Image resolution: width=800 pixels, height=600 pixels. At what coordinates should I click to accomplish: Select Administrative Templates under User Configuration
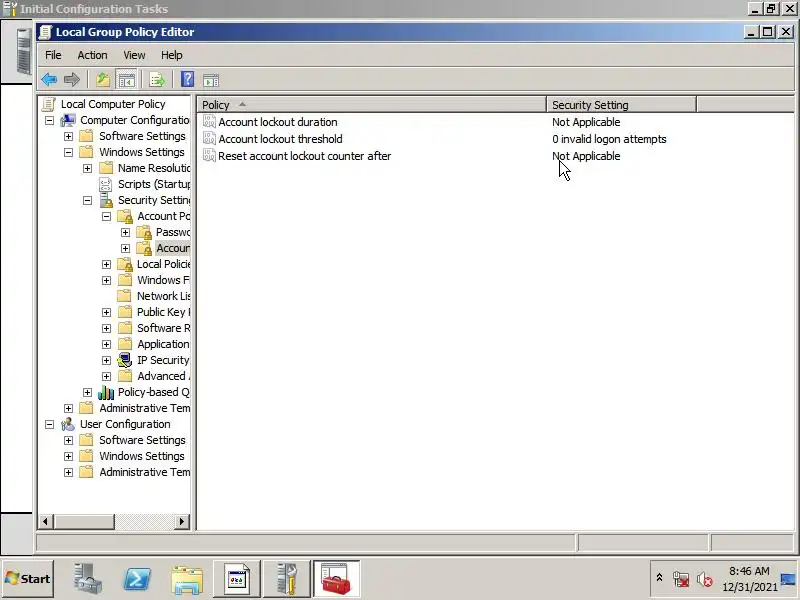point(144,472)
